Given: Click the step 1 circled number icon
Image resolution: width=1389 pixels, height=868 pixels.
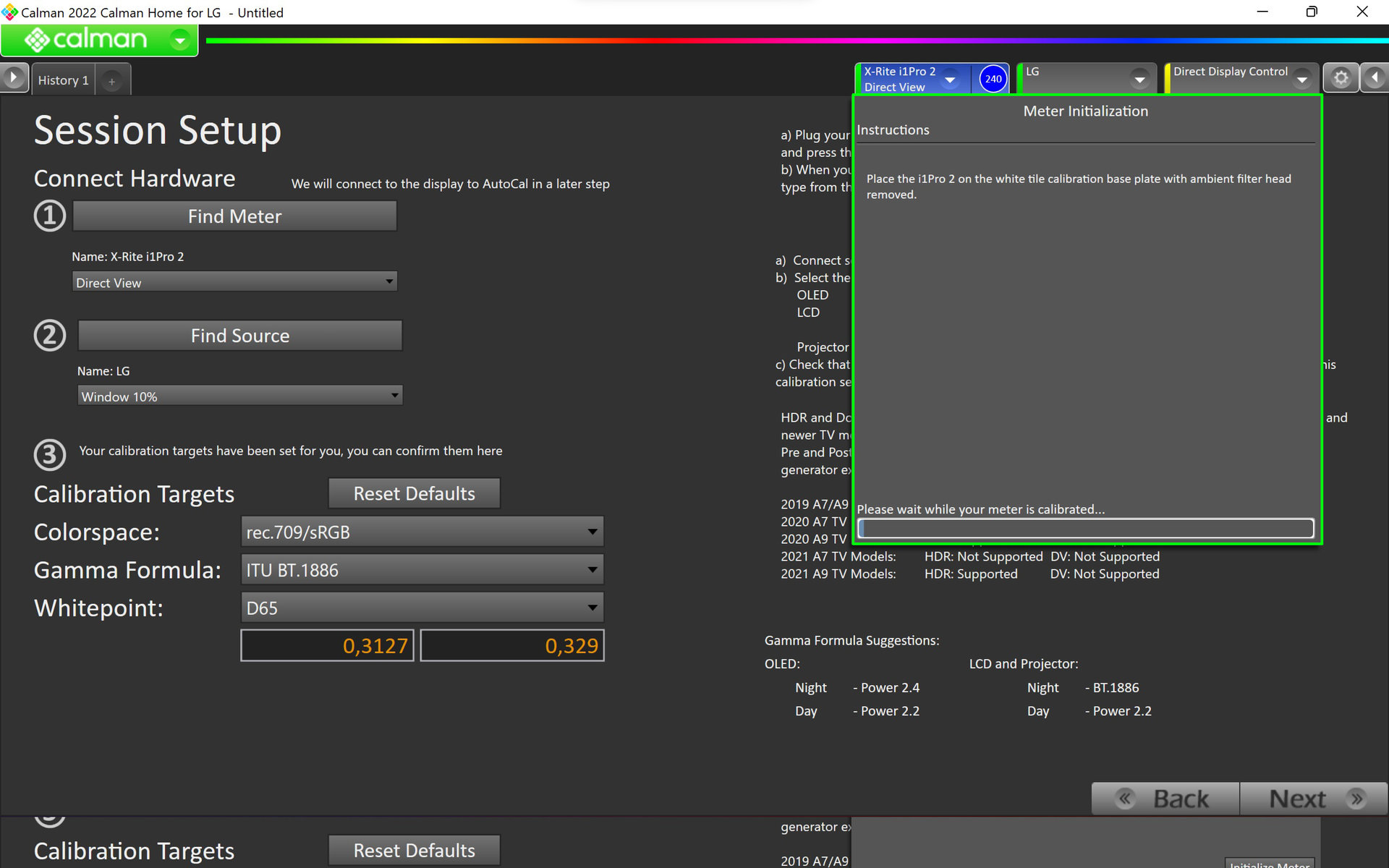Looking at the screenshot, I should [x=50, y=216].
